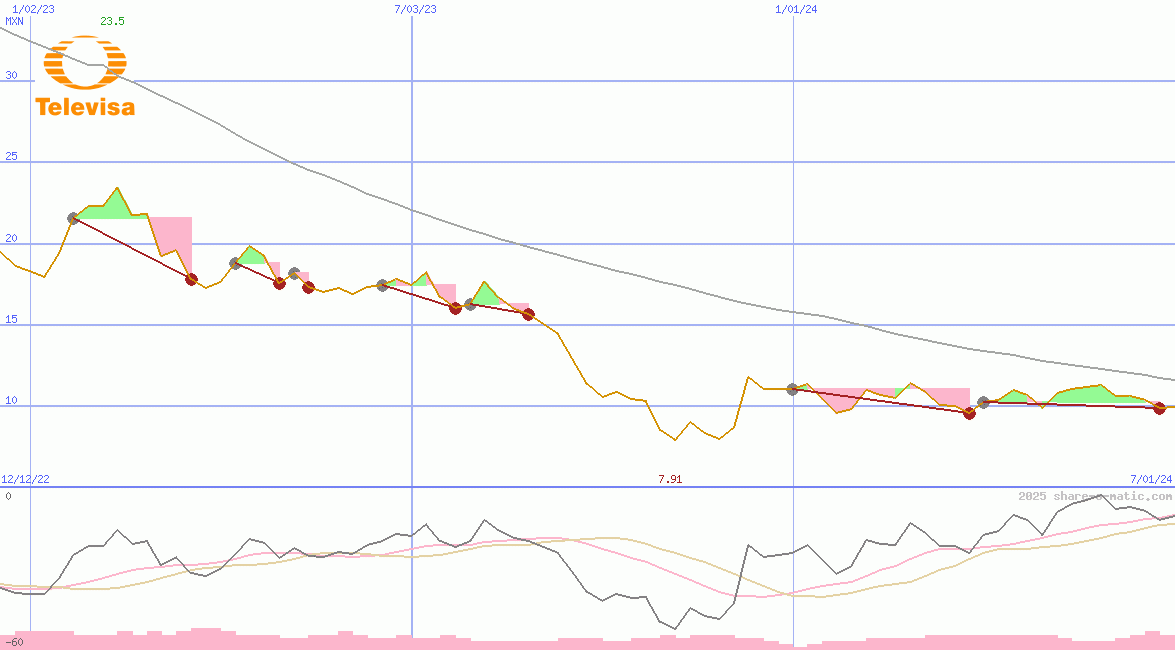Click the last red marker near 7/01/24

coord(1159,408)
